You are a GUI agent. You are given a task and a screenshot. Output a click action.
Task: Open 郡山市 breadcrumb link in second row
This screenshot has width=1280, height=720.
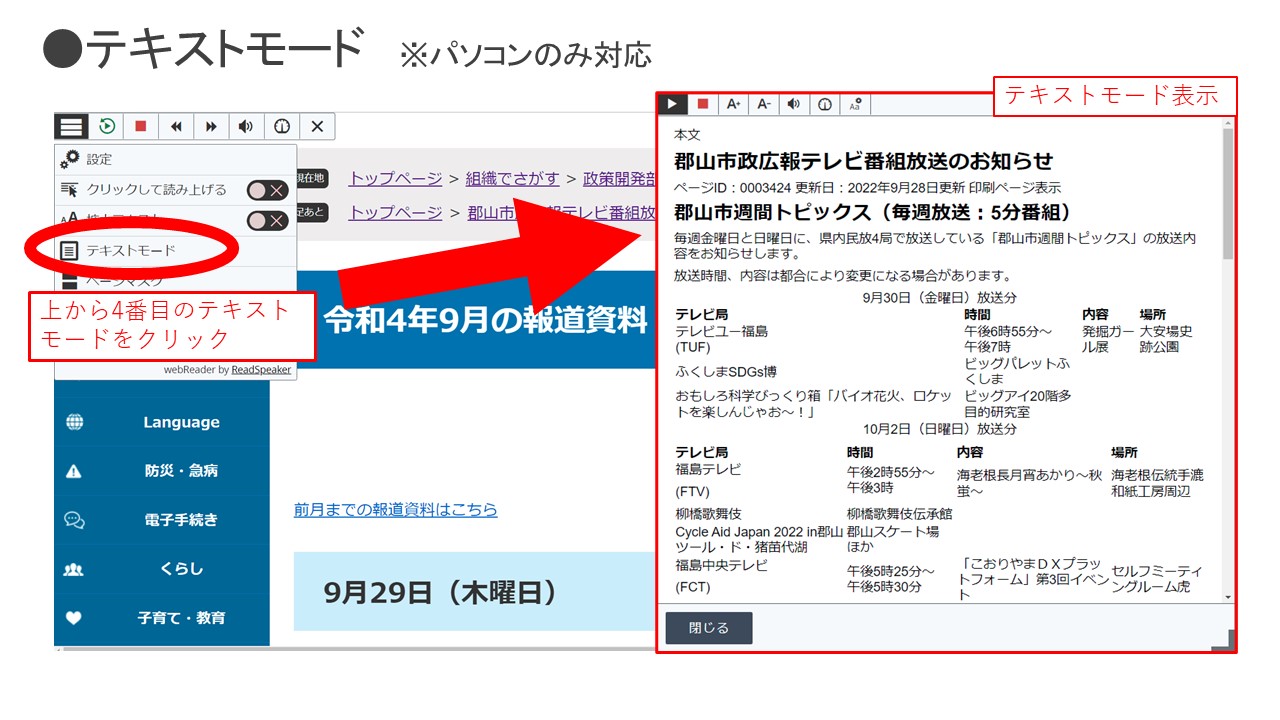561,212
